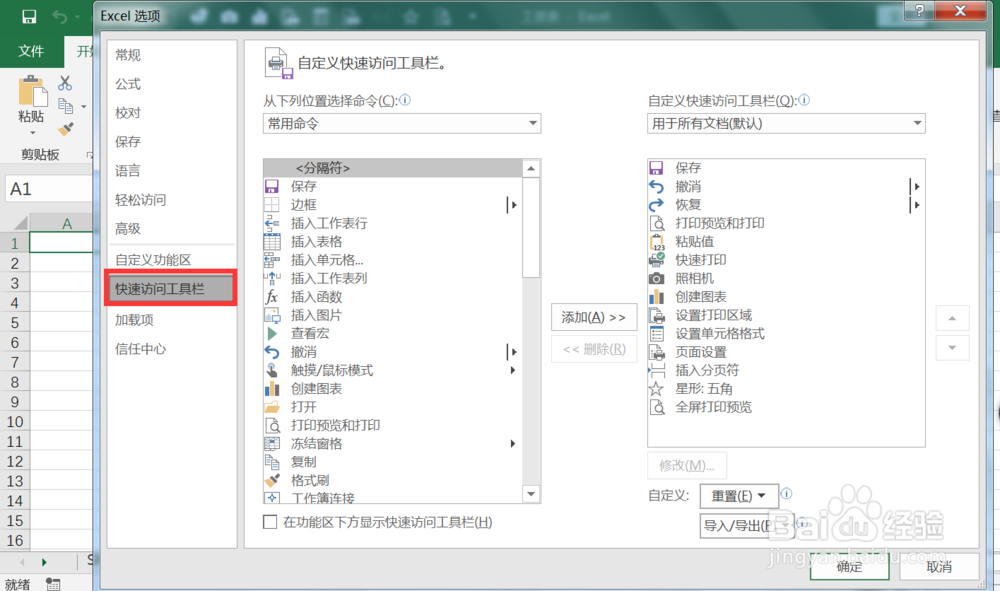
Task: Select 页面设置 in the right list
Action: [x=786, y=352]
